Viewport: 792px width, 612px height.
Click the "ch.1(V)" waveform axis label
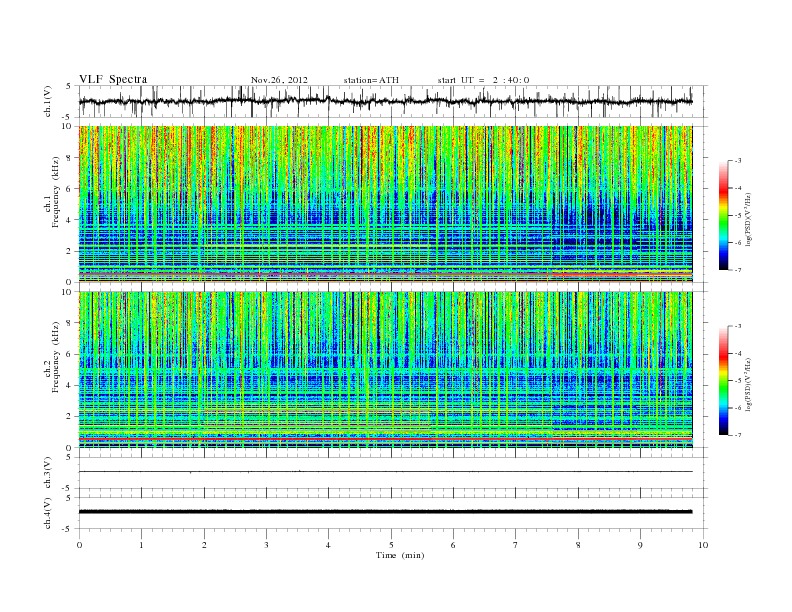tap(48, 101)
